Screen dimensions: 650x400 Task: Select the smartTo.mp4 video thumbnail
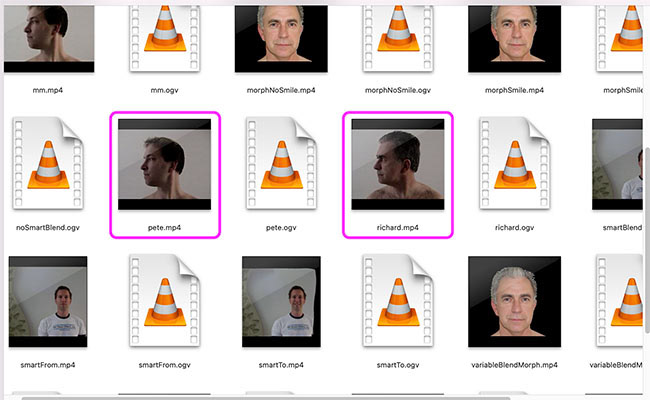coord(281,301)
